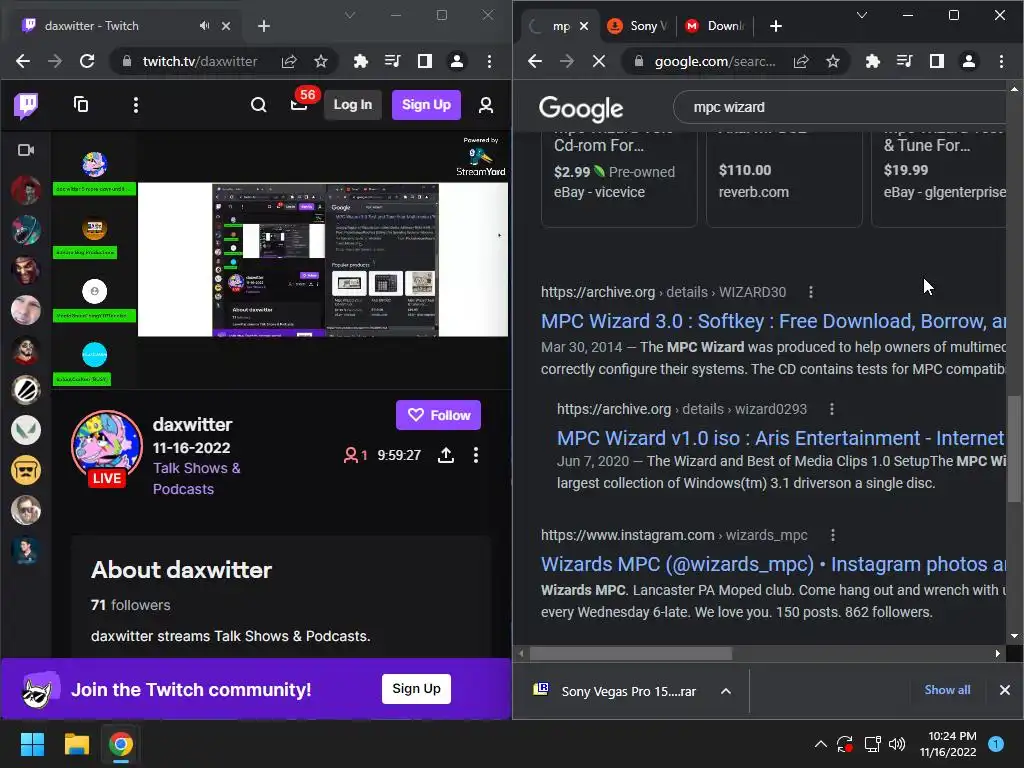The height and width of the screenshot is (768, 1024).
Task: Click daxwitter LIVE avatar
Action: [x=106, y=447]
